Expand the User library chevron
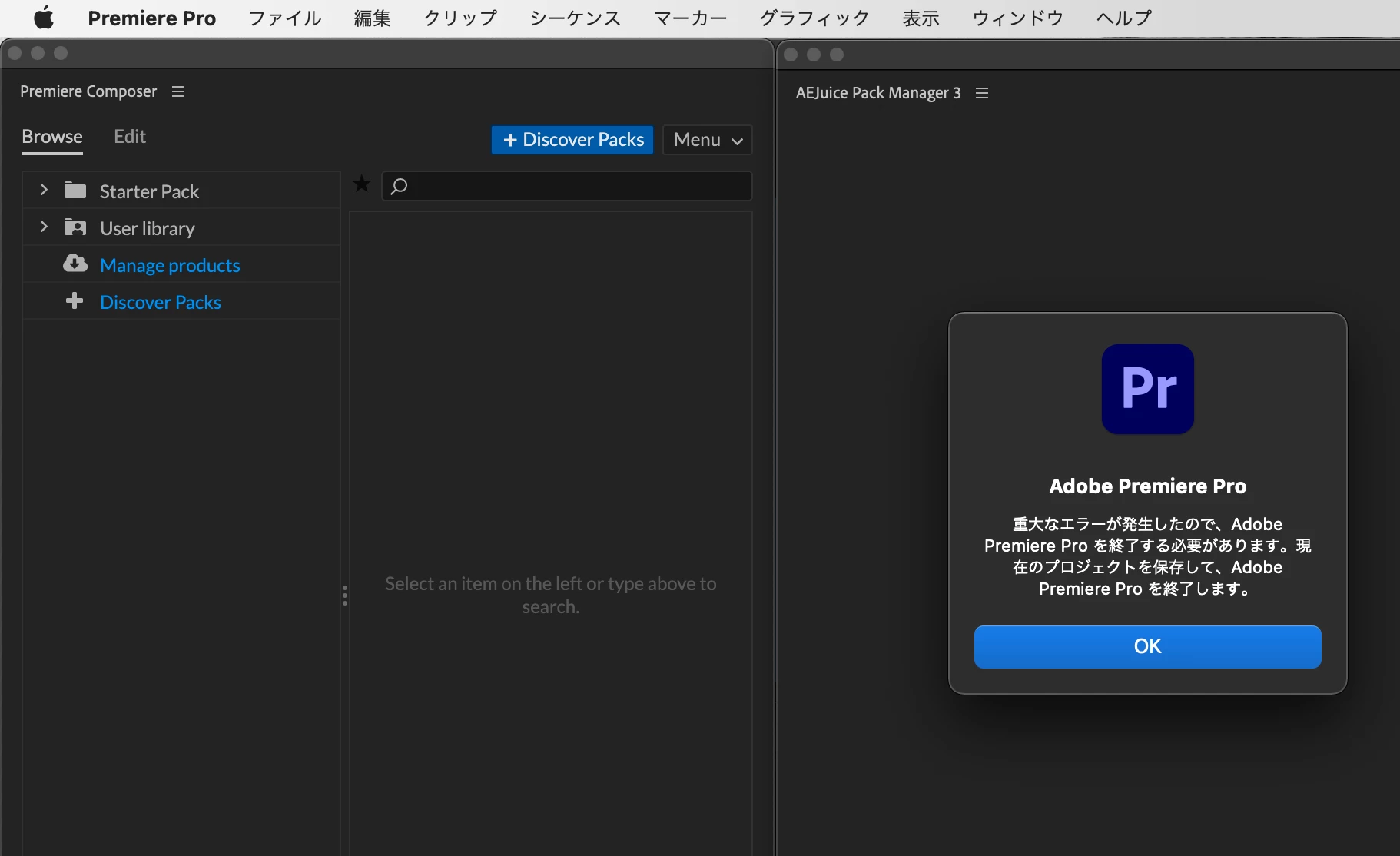Viewport: 1400px width, 856px height. [x=44, y=227]
